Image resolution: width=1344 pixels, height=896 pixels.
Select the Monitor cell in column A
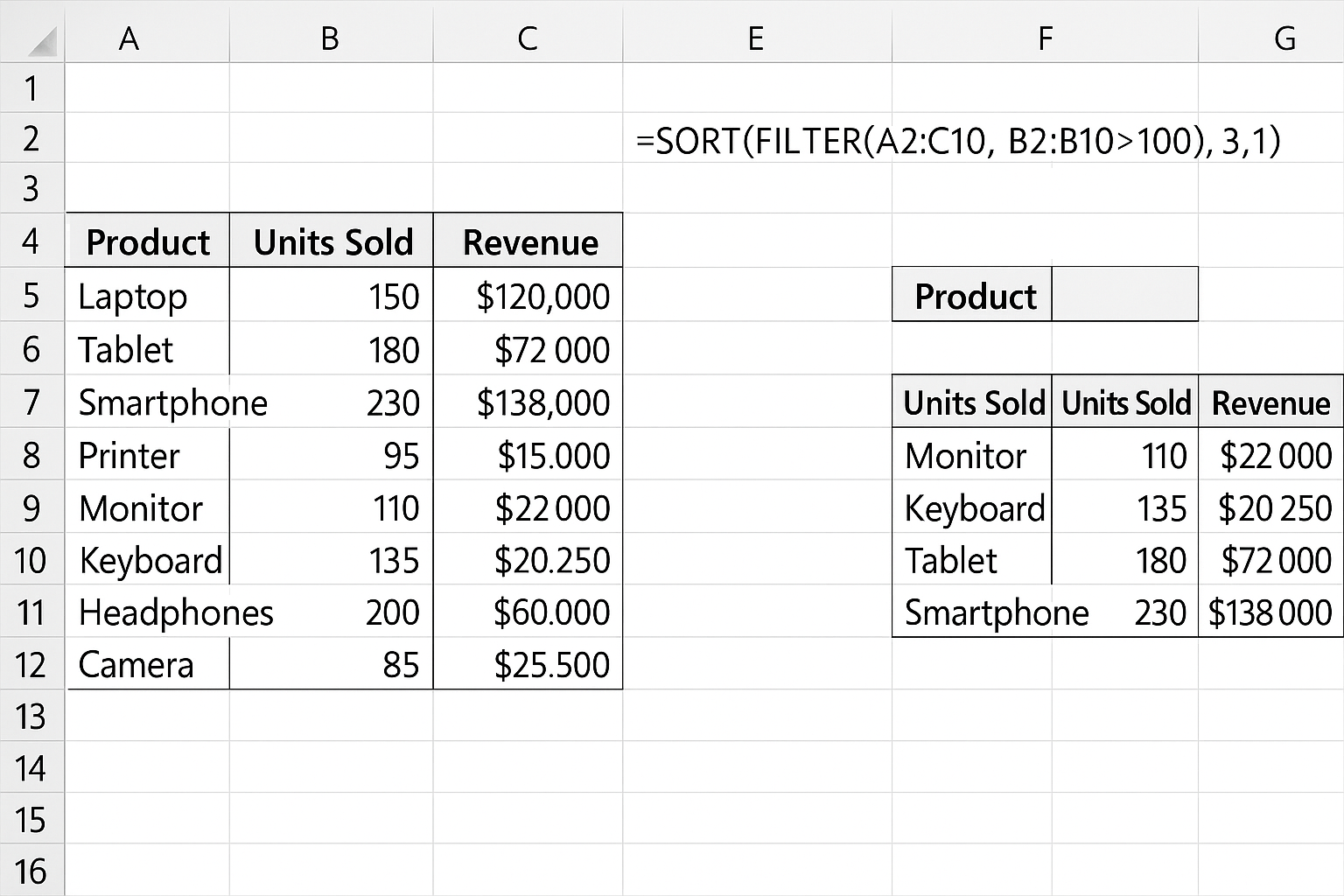[x=147, y=507]
